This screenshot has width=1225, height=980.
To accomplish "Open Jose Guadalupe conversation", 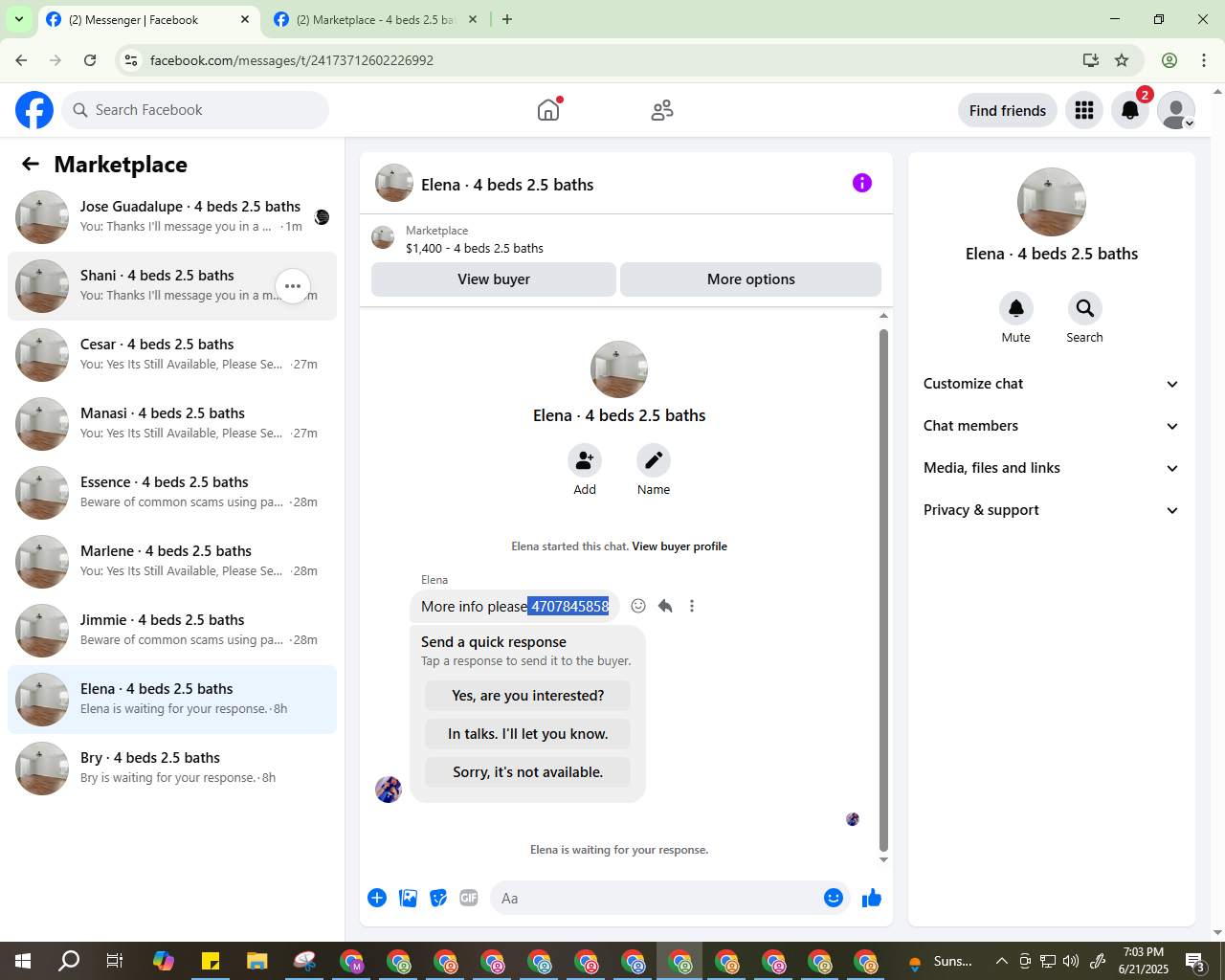I will [x=172, y=217].
